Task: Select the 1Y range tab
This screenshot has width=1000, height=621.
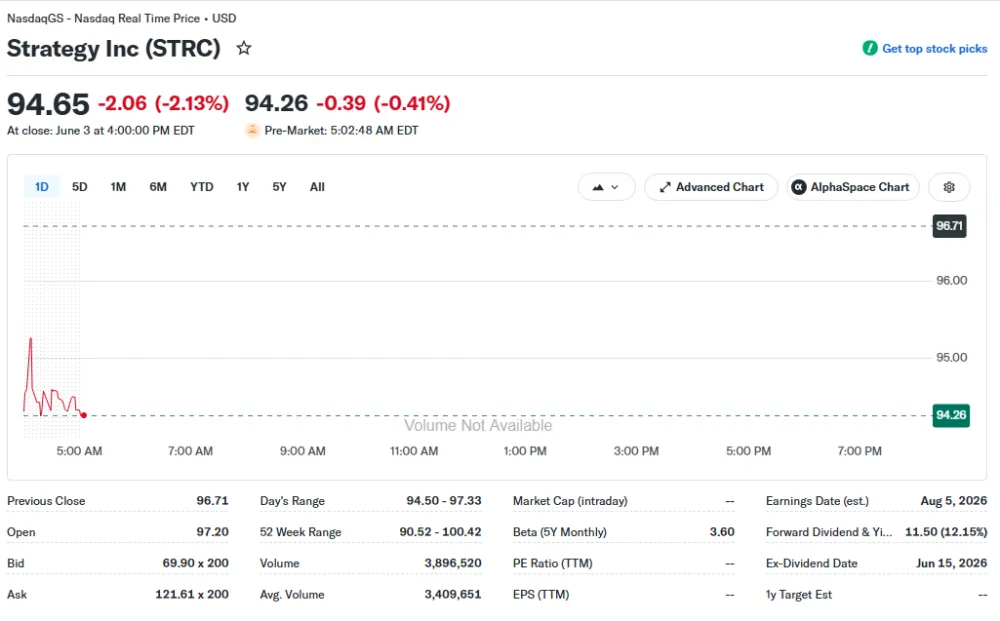Action: 243,187
